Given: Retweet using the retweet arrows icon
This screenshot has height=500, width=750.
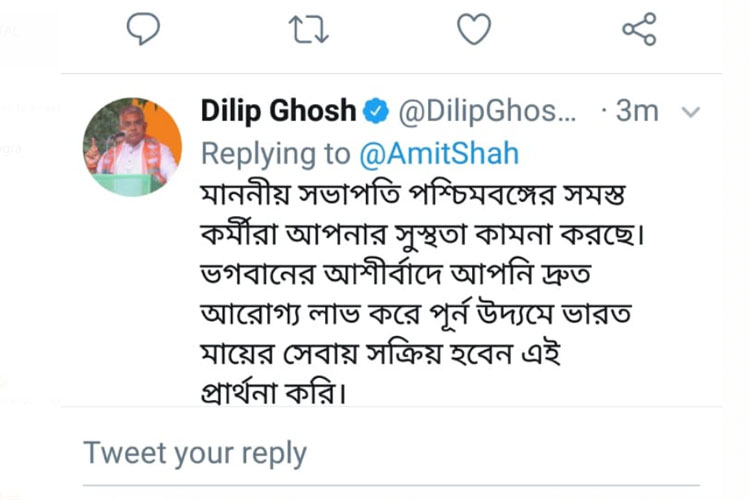Looking at the screenshot, I should click(x=308, y=30).
